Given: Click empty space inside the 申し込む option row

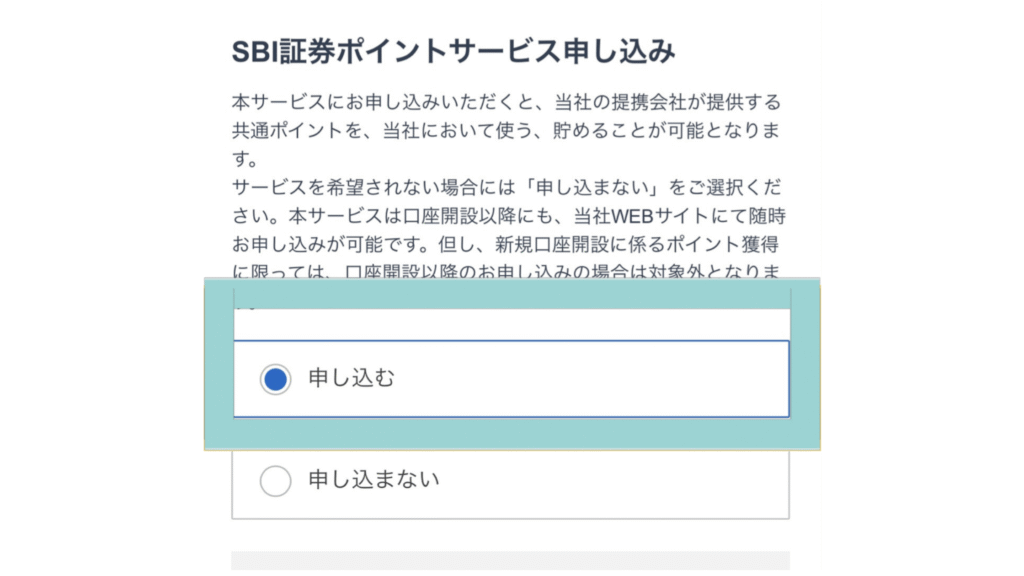Looking at the screenshot, I should (600, 379).
